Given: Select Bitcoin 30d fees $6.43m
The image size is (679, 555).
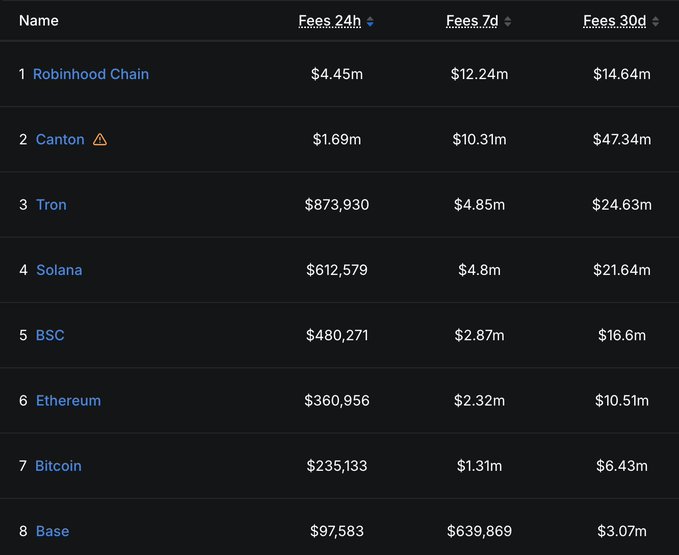Looking at the screenshot, I should pyautogui.click(x=622, y=466).
